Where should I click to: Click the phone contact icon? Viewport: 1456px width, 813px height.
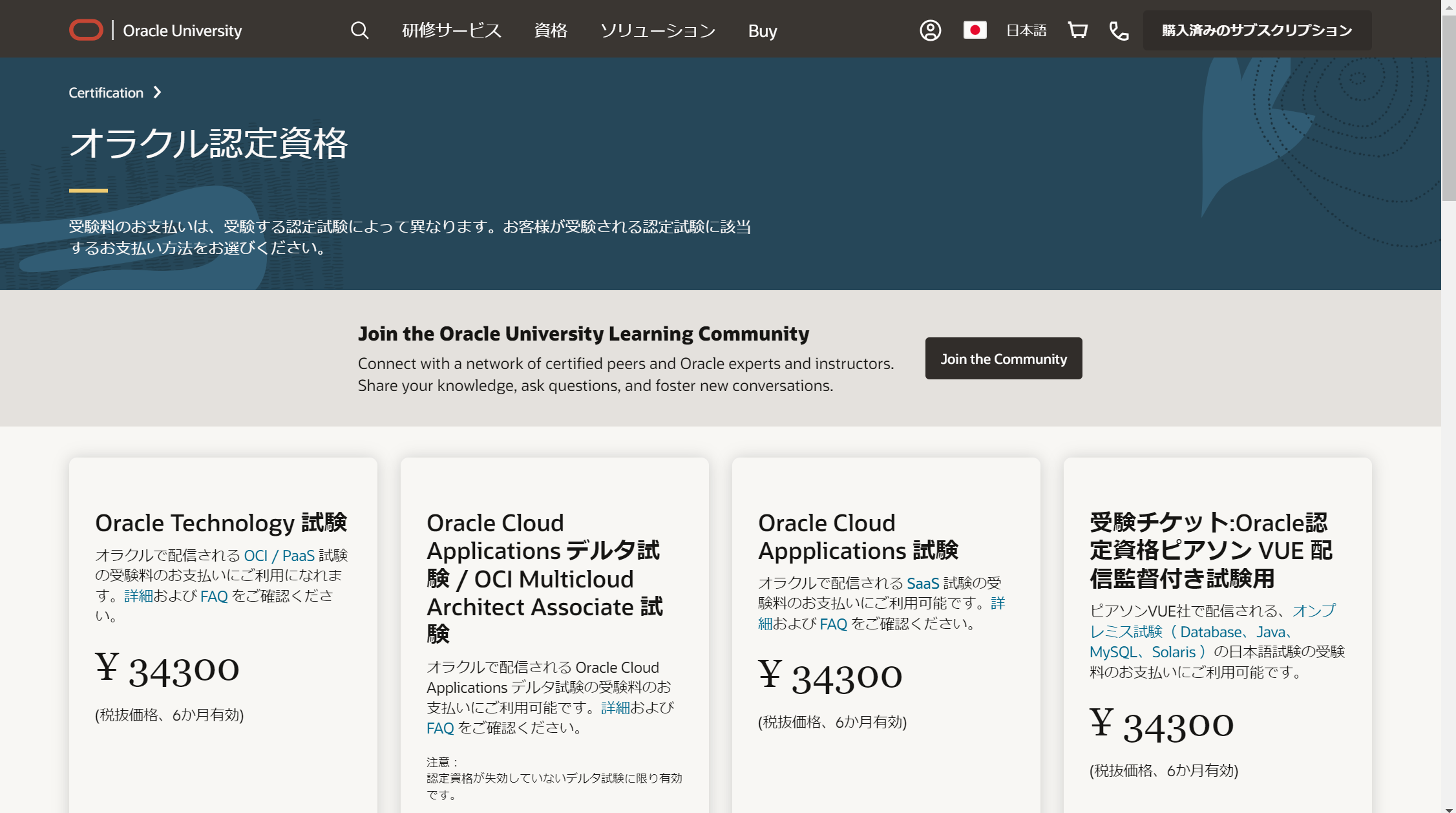[1119, 30]
